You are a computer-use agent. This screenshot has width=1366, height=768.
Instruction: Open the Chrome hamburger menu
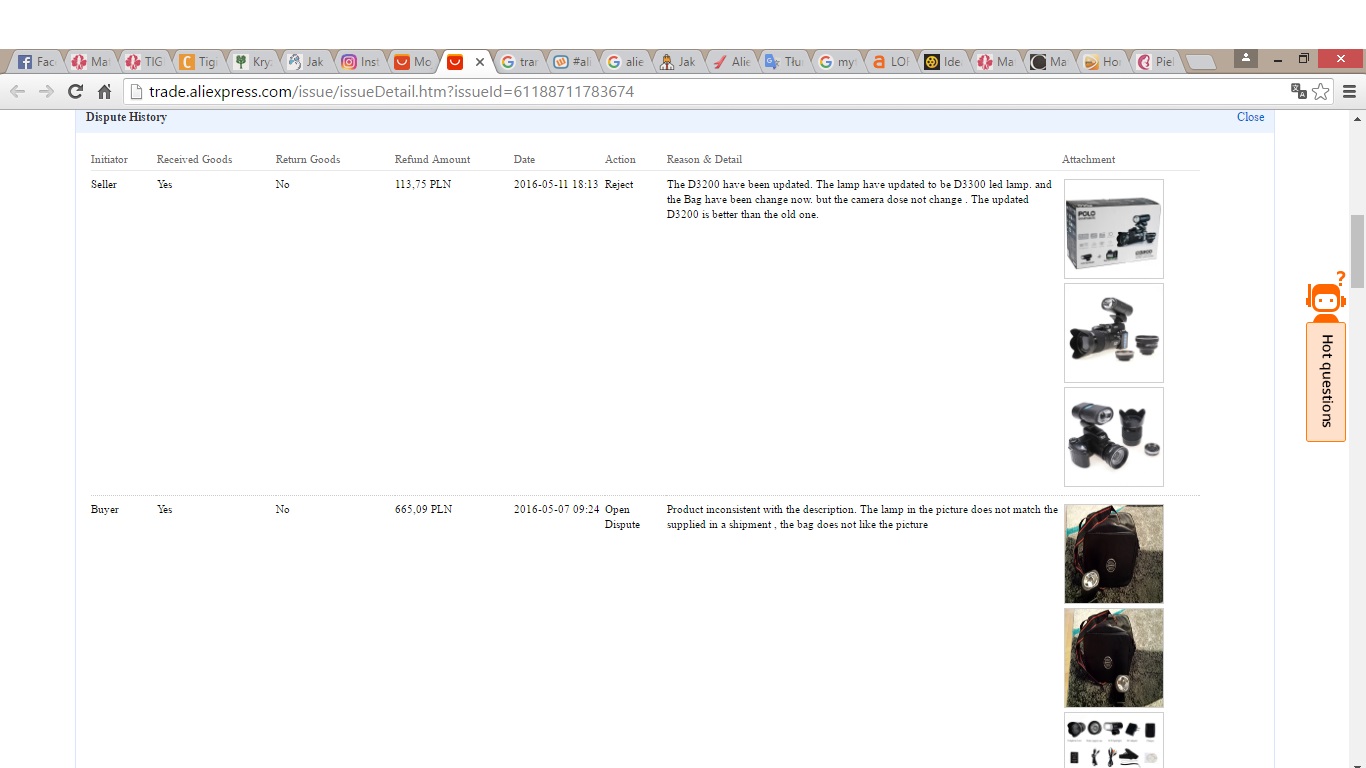coord(1349,92)
